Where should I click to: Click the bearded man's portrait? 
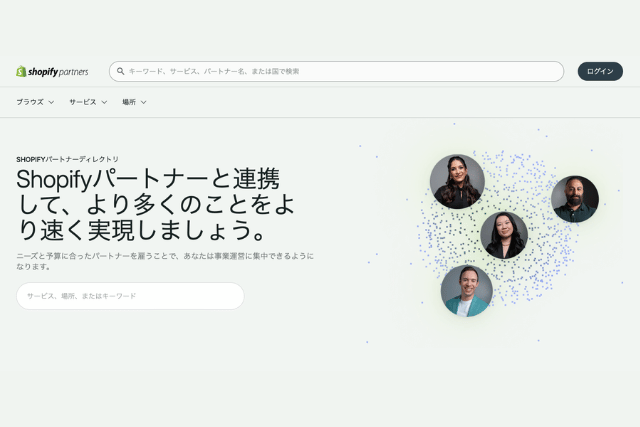click(x=575, y=199)
